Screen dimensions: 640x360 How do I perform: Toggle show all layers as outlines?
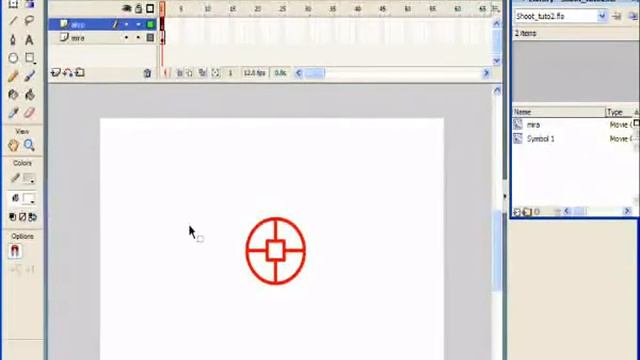click(150, 8)
